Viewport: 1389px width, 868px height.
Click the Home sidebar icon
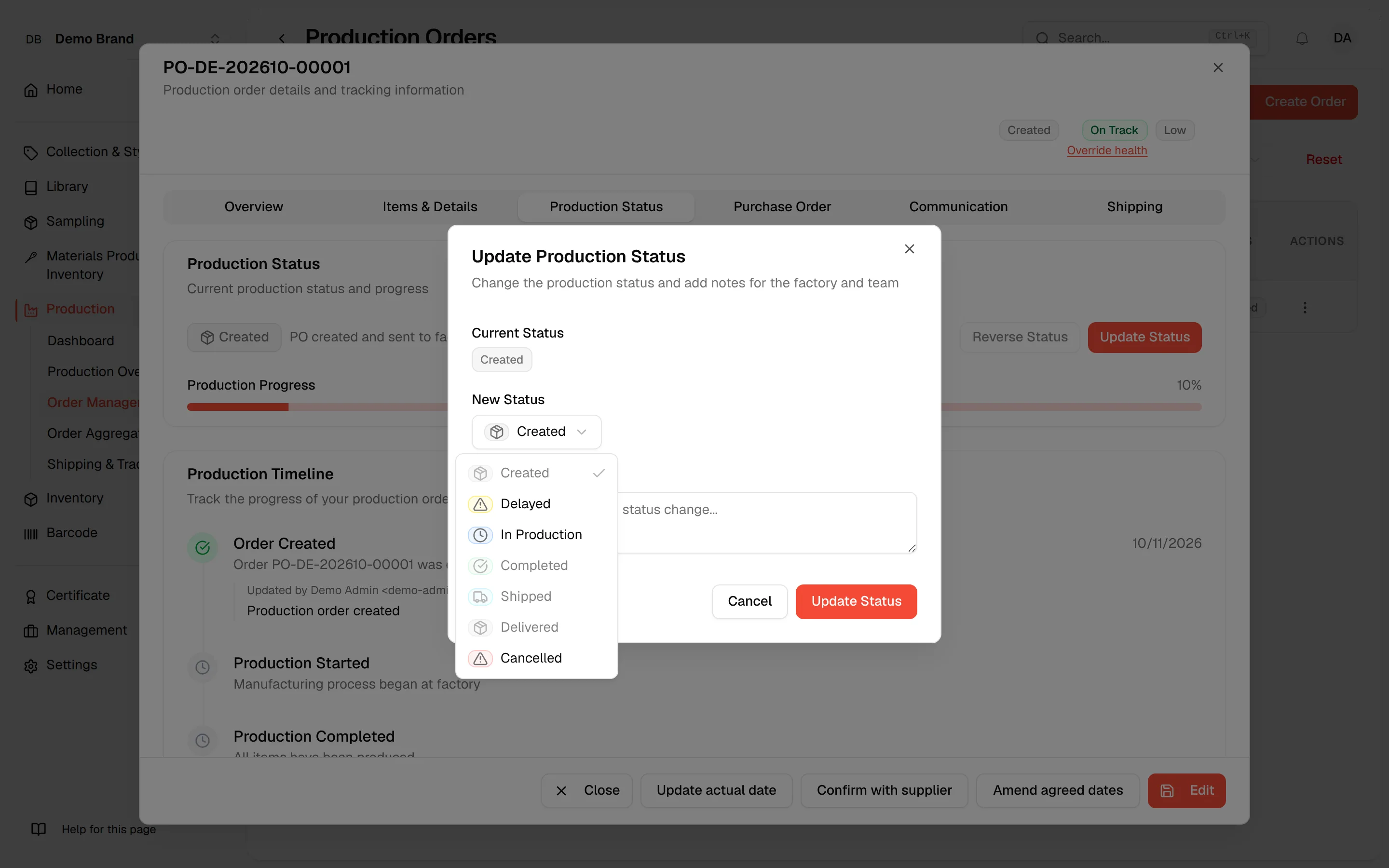tap(31, 90)
